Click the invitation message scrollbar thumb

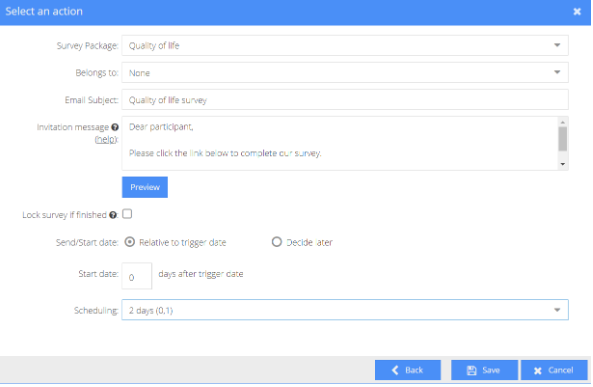(563, 139)
